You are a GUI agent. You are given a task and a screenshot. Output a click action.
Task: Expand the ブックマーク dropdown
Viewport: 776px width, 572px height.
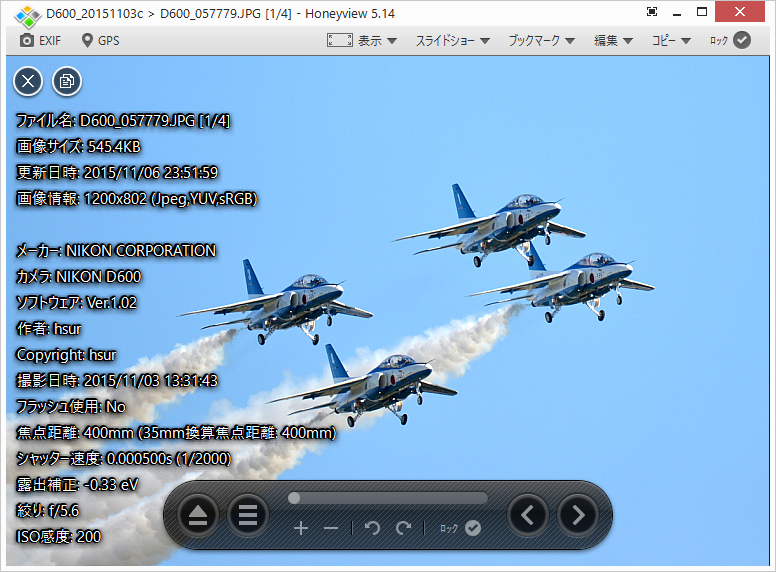click(541, 40)
